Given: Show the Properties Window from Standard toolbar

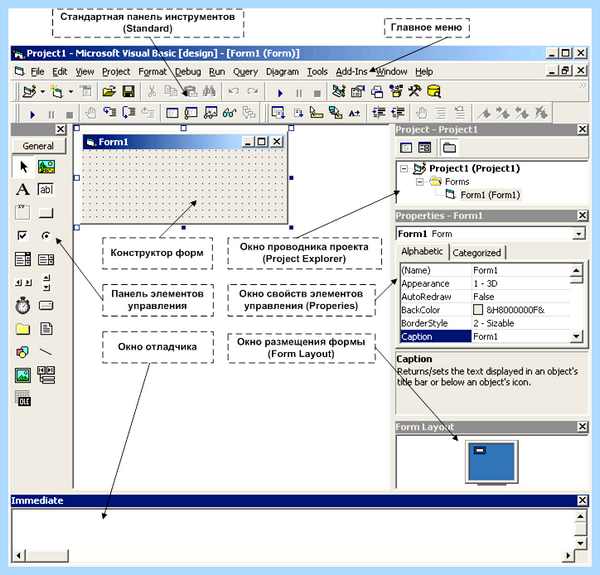Looking at the screenshot, I should tap(358, 91).
